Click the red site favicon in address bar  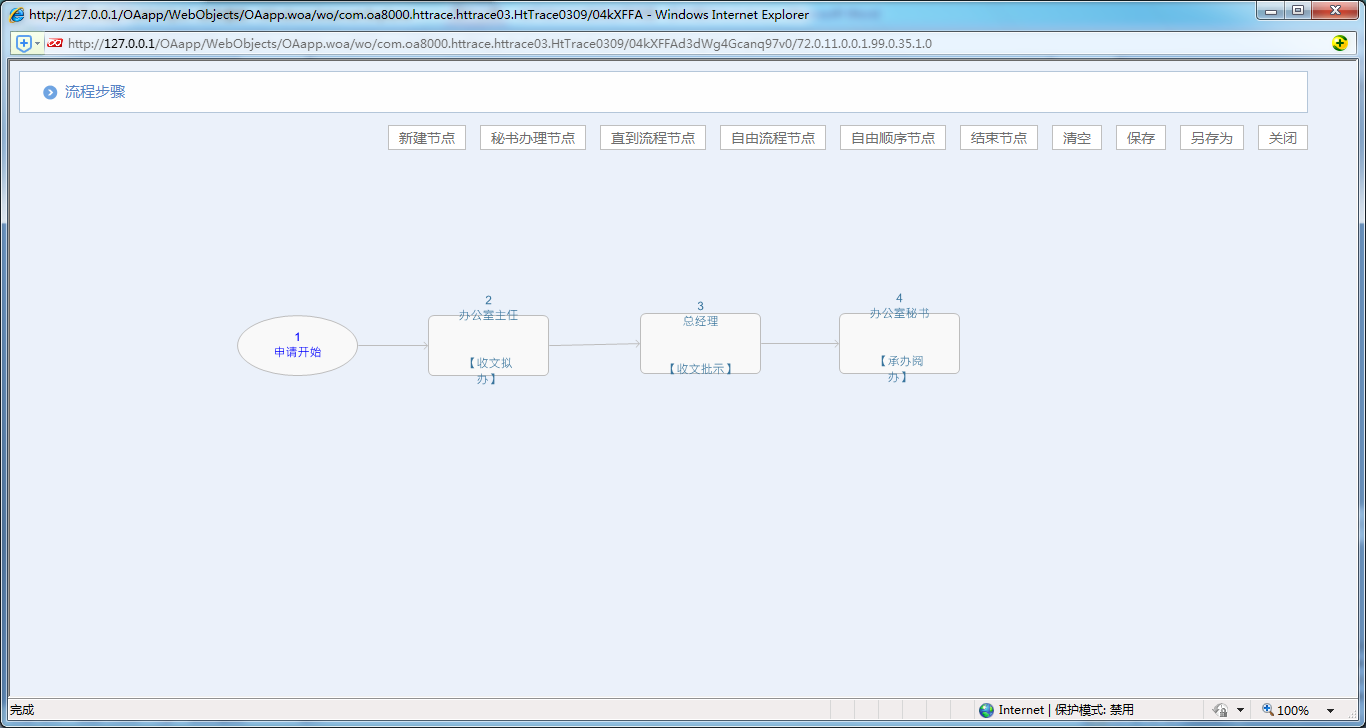tap(55, 43)
